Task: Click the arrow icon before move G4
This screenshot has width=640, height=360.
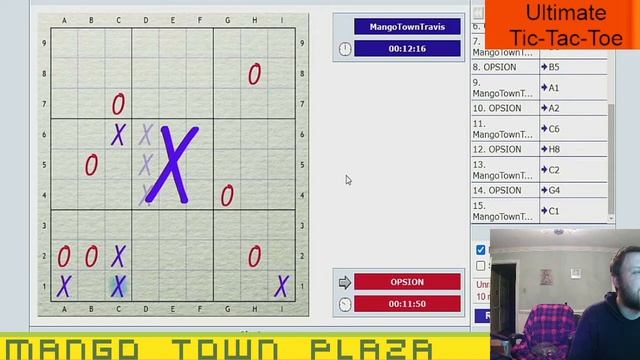Action: (544, 190)
